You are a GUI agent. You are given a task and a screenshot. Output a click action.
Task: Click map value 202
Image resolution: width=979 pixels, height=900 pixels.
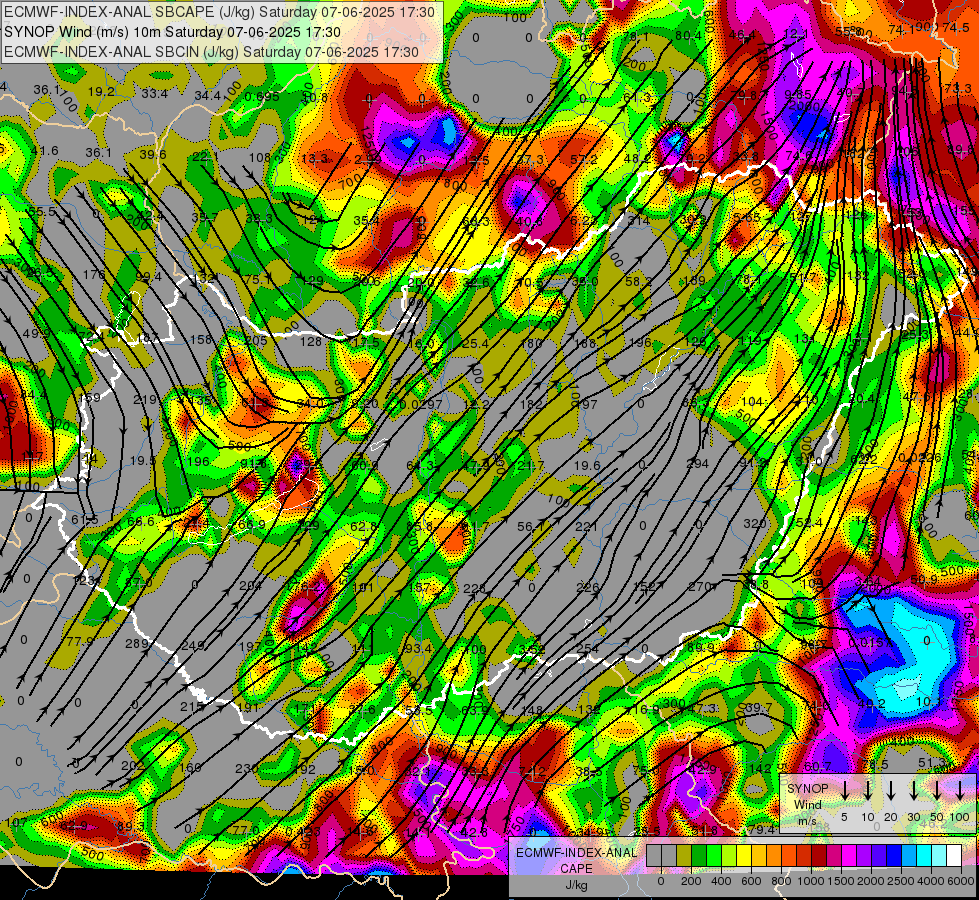point(132,765)
